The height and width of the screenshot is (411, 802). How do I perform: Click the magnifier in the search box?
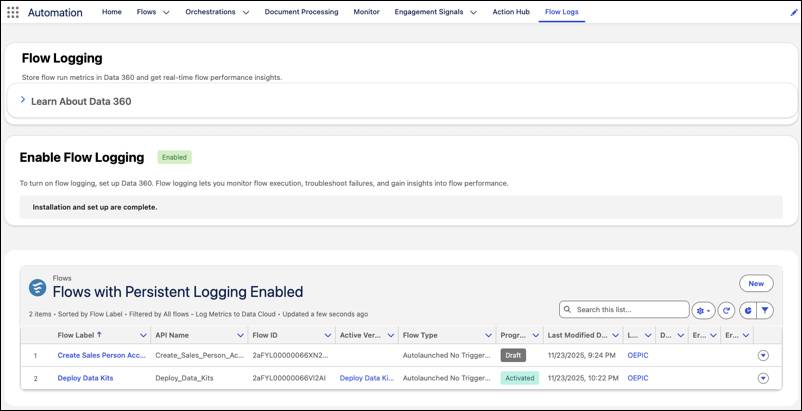(x=567, y=310)
